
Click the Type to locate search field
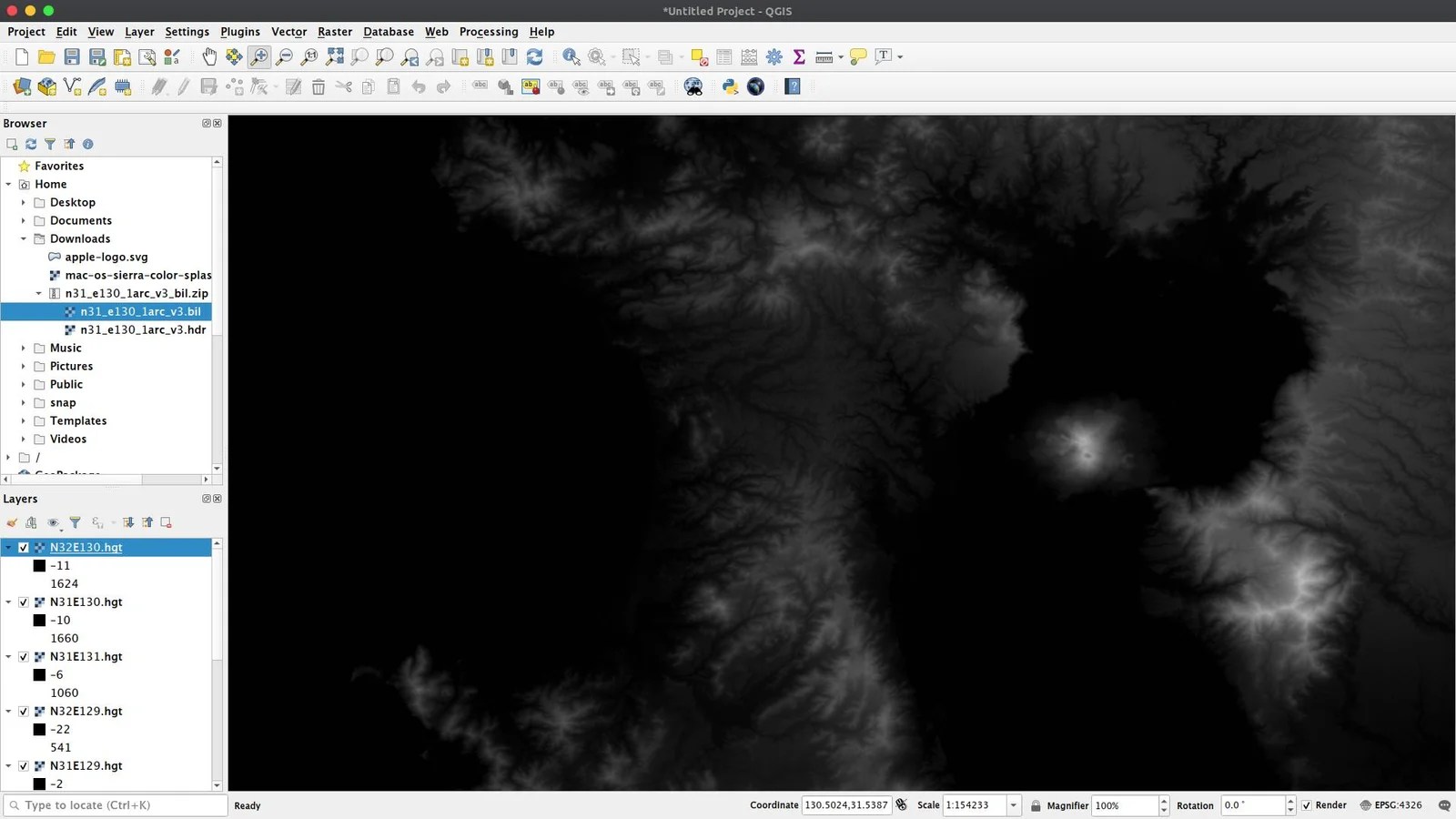click(116, 805)
